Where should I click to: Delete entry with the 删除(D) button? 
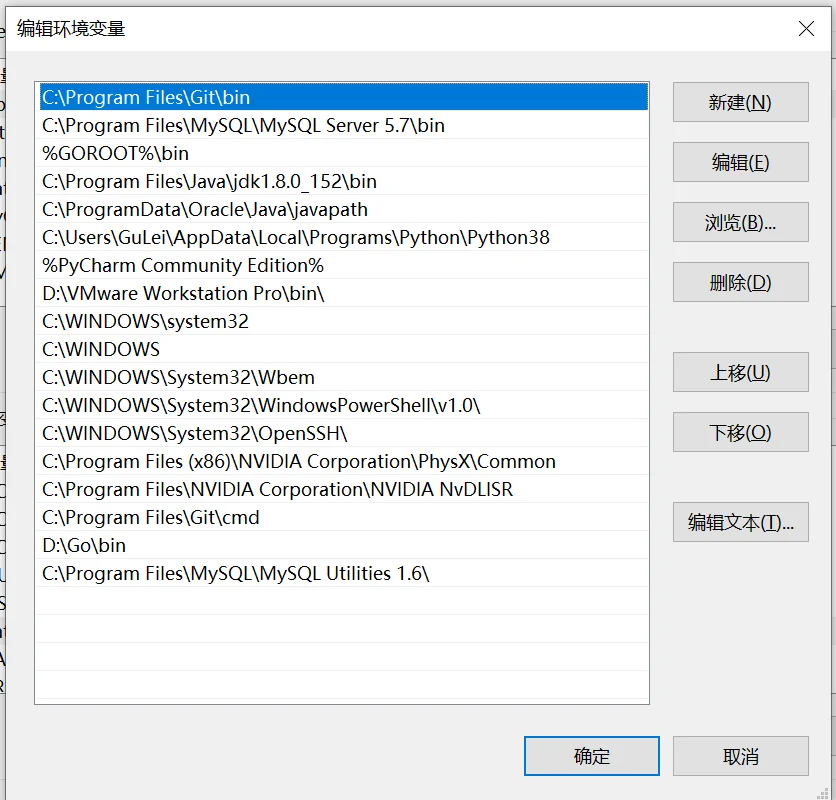coord(741,282)
